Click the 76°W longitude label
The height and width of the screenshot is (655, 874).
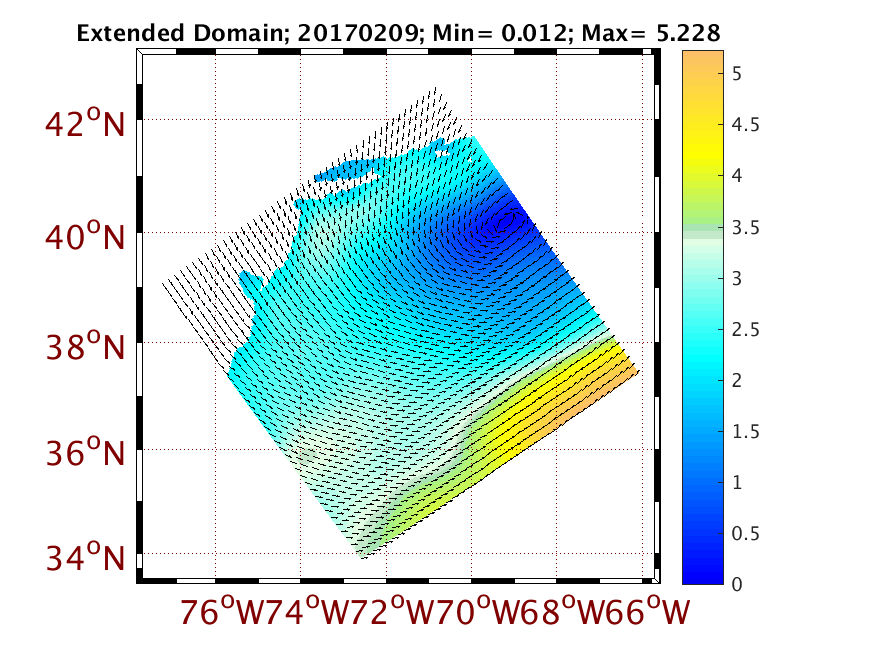click(x=222, y=611)
